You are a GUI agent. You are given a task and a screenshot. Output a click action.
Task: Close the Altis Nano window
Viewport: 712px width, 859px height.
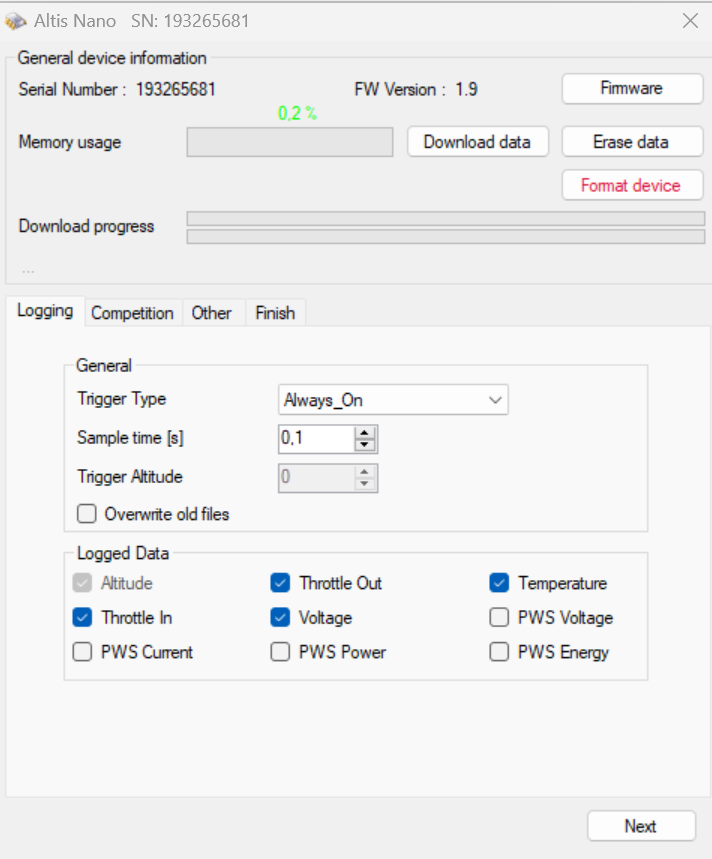(690, 21)
